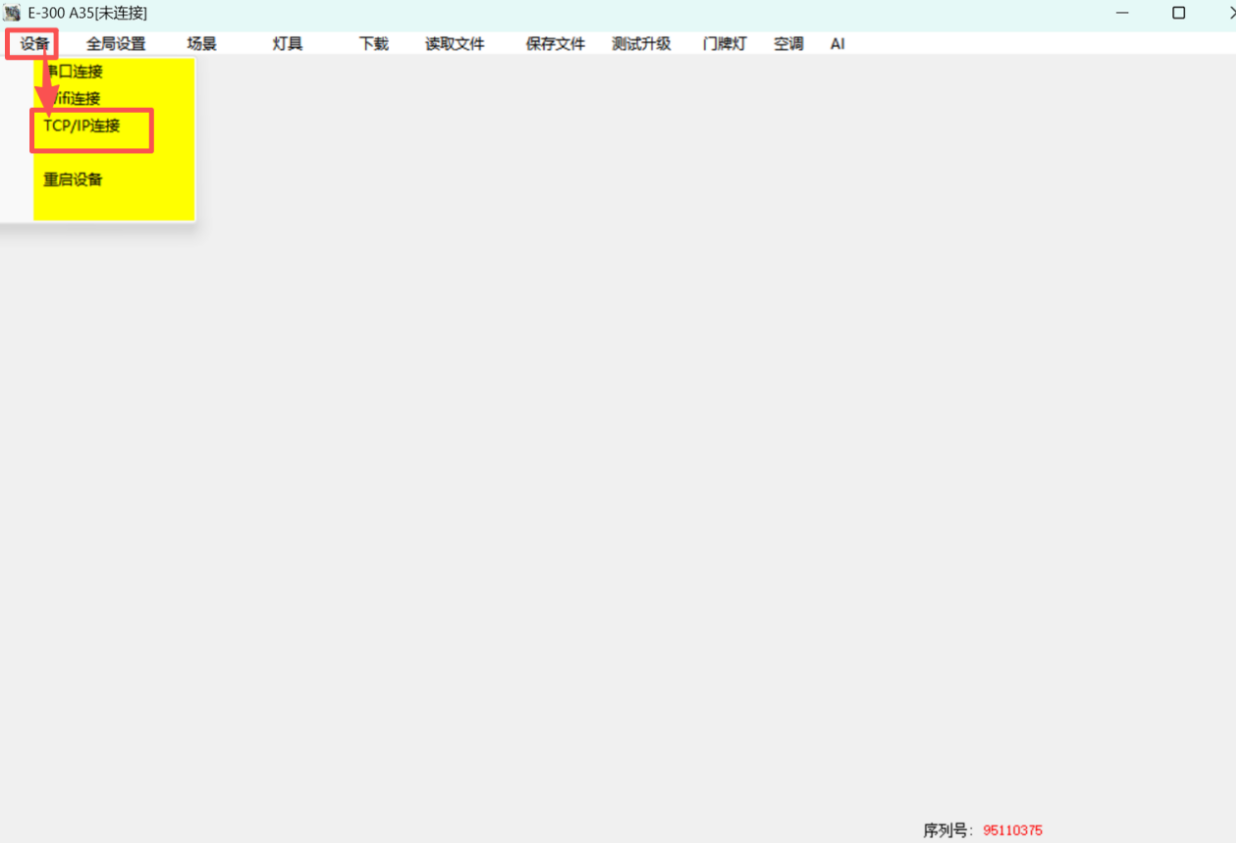Open the 全局设置 menu
This screenshot has width=1236, height=843.
pyautogui.click(x=116, y=44)
